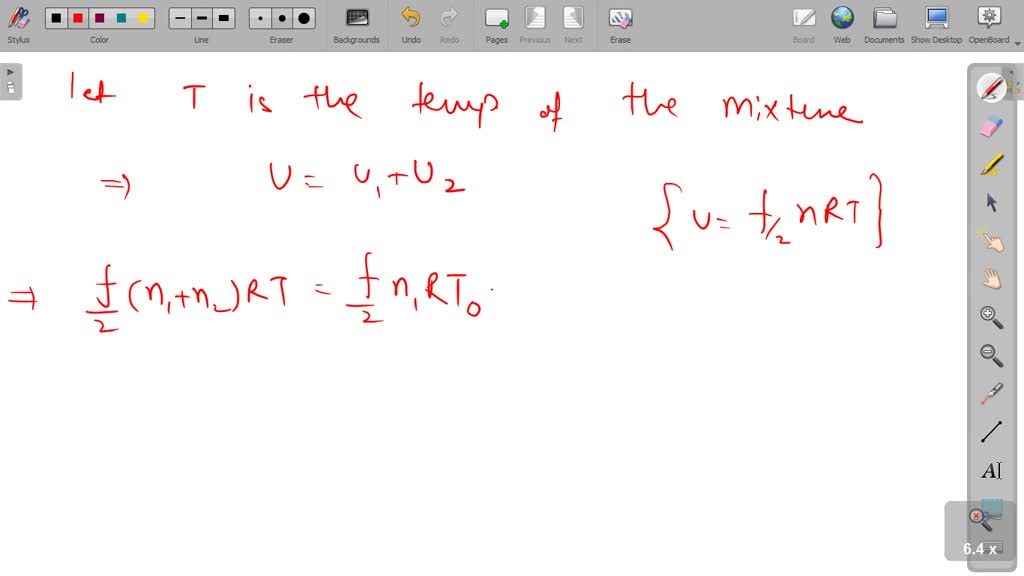
Task: Expand the left side panel drawer
Action: [x=10, y=72]
